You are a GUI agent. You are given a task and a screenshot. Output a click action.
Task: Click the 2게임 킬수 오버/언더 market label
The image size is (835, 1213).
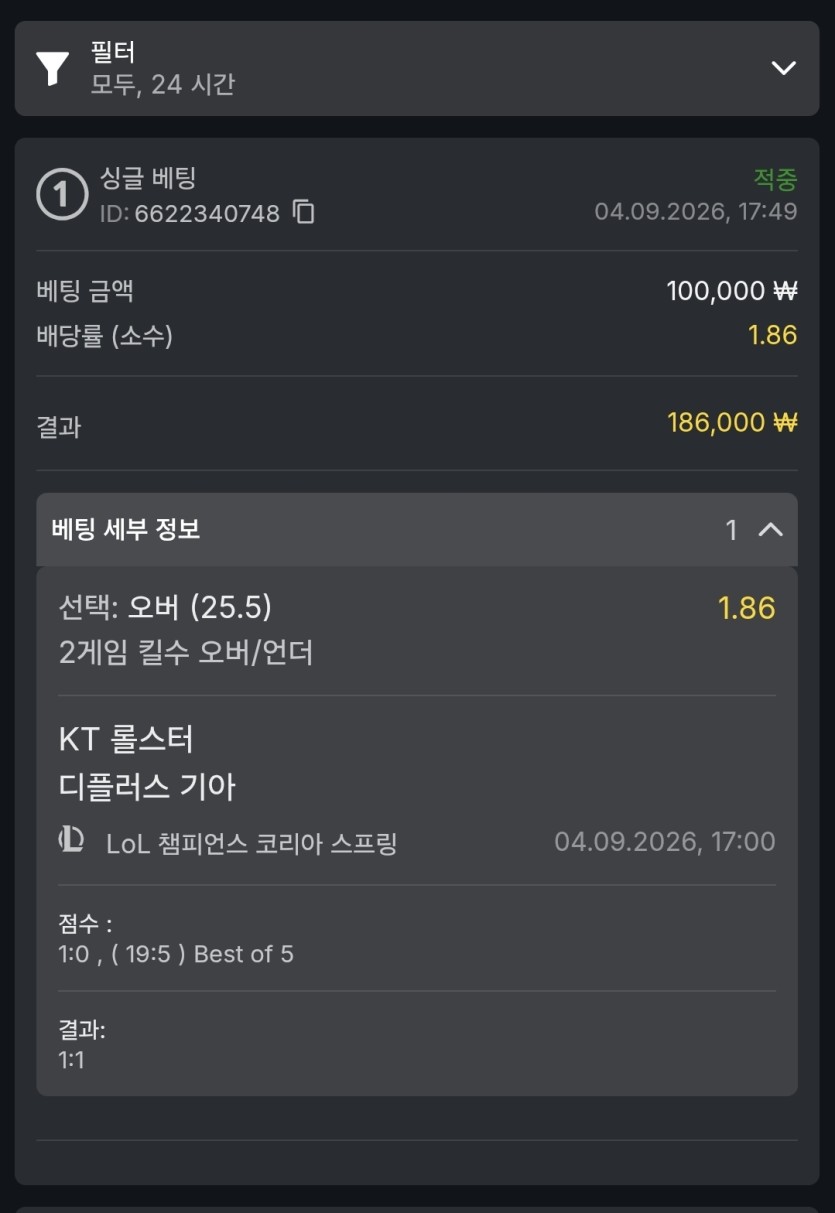186,653
